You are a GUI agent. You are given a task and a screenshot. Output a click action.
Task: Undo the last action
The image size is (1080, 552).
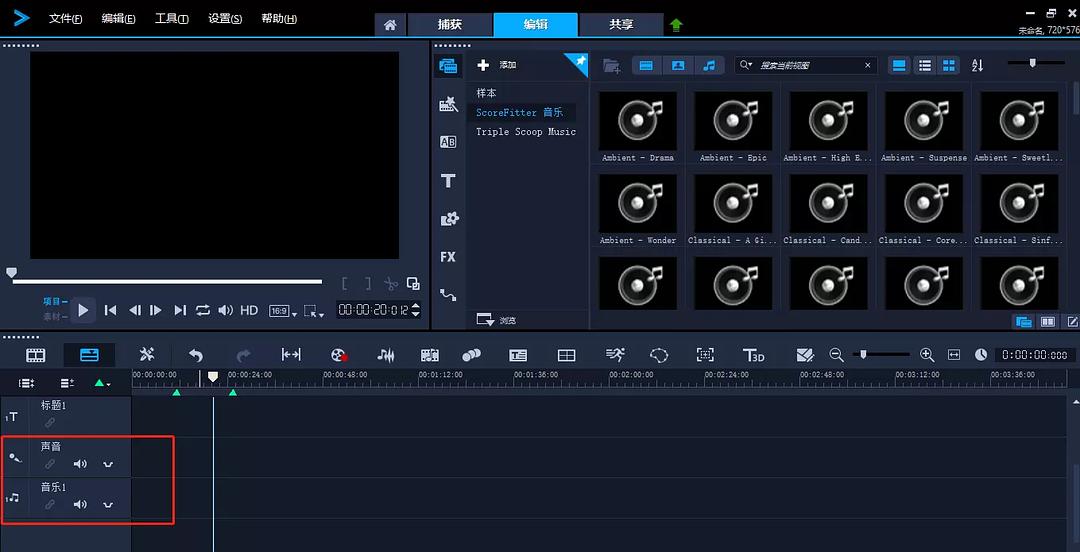(x=196, y=355)
